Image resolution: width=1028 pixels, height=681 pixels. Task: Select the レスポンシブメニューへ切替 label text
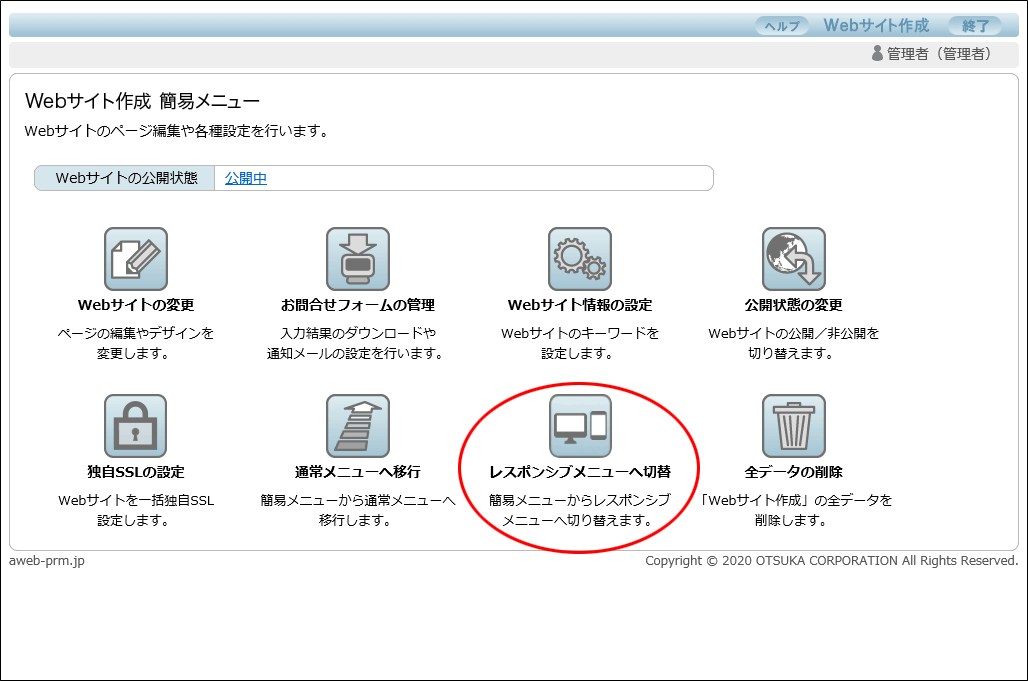pyautogui.click(x=580, y=472)
